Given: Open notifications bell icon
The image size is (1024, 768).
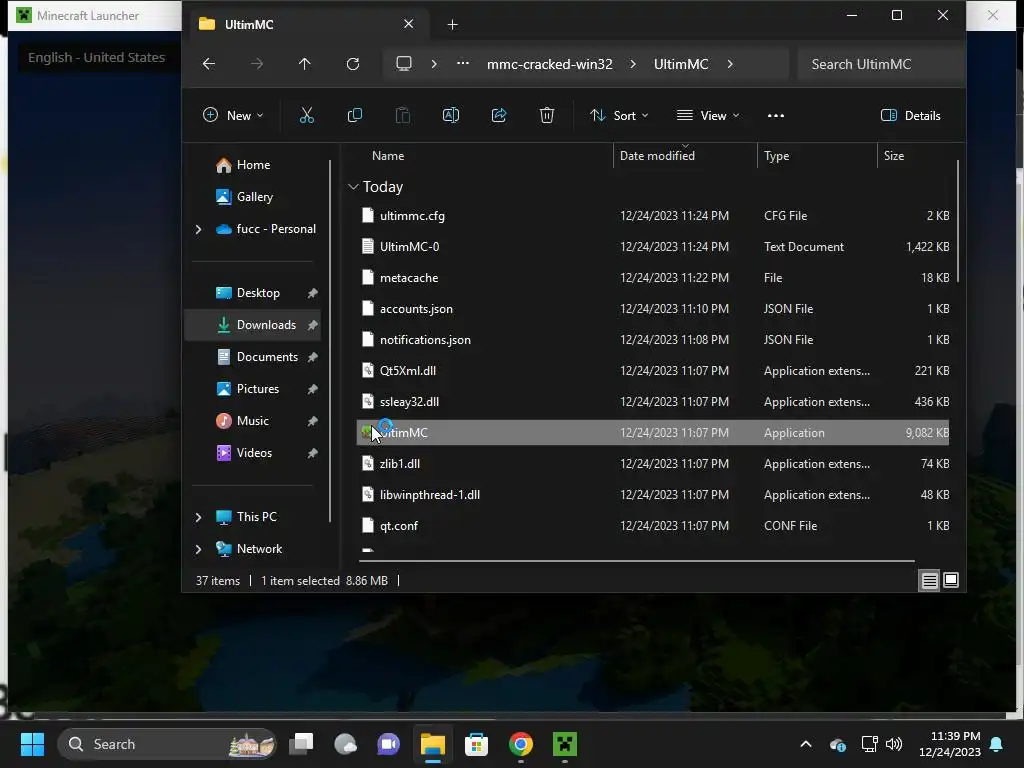Looking at the screenshot, I should (997, 744).
